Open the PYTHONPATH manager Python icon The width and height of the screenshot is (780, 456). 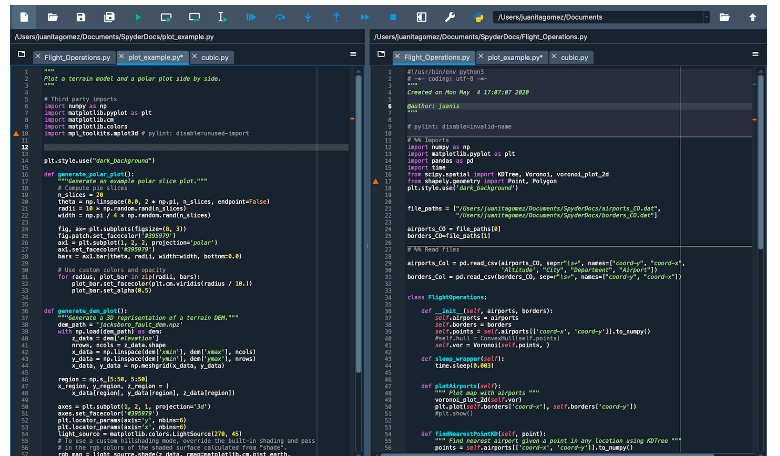coord(479,17)
